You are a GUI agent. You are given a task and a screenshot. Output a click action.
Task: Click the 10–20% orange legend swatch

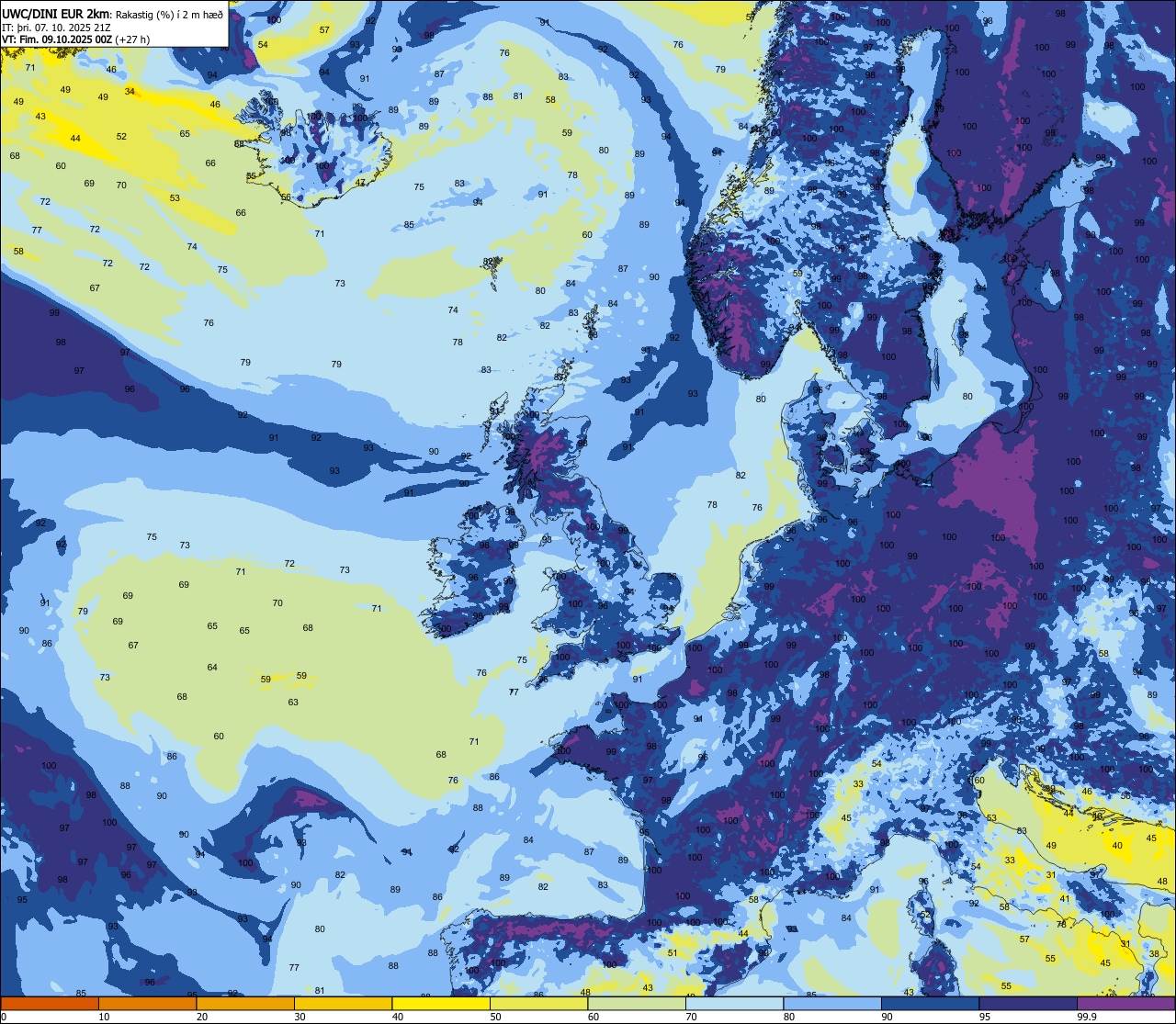(147, 1003)
